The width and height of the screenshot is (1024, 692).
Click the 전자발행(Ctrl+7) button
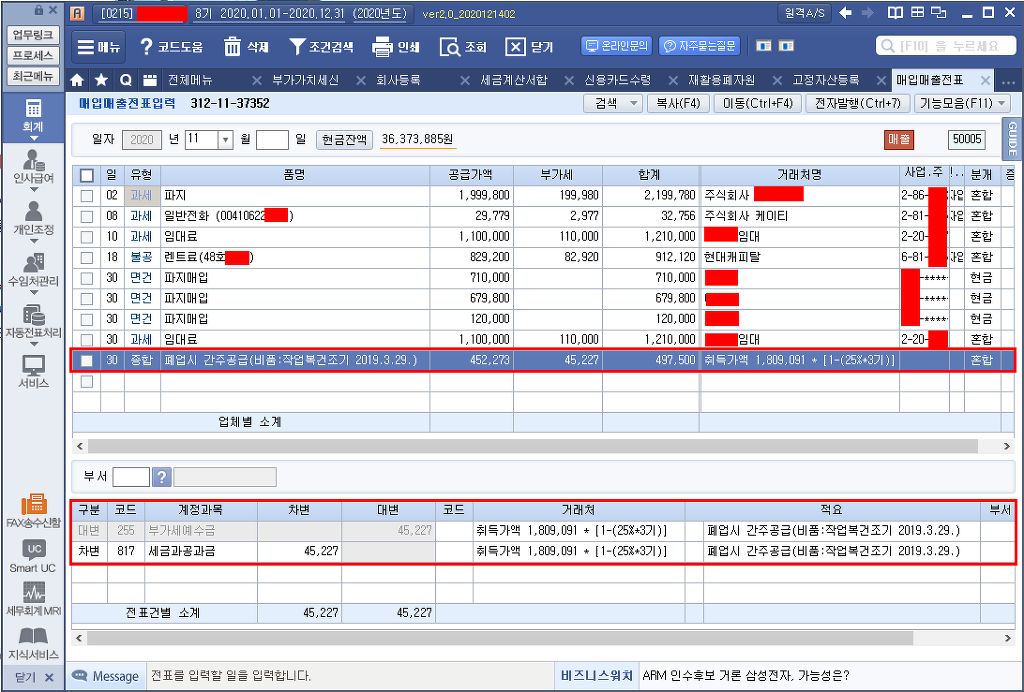857,103
